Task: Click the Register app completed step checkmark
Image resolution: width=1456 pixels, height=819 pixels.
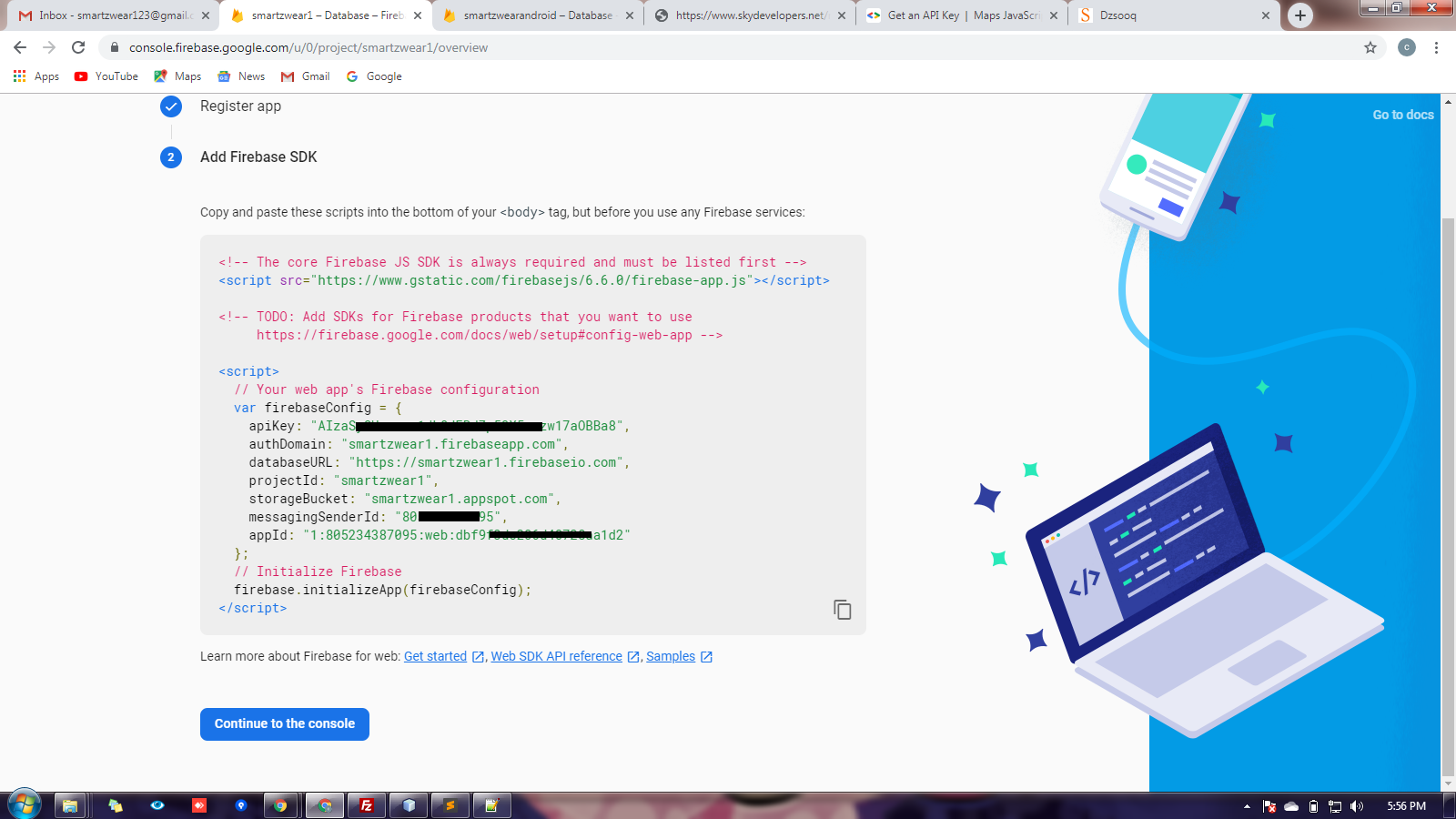Action: click(171, 106)
